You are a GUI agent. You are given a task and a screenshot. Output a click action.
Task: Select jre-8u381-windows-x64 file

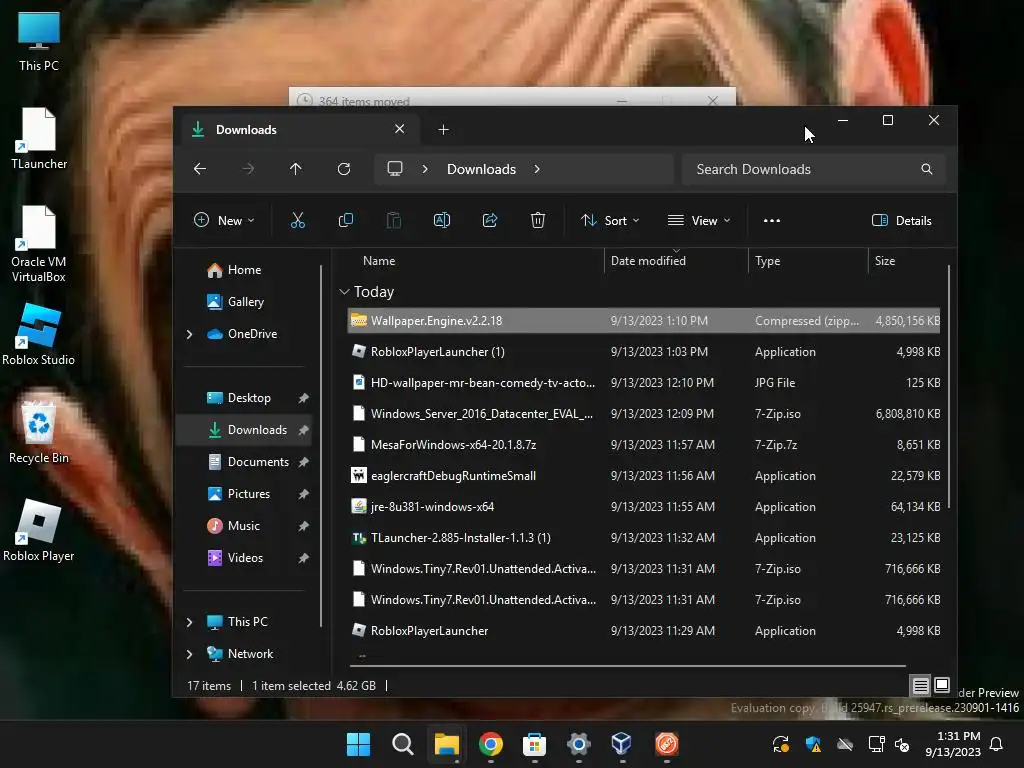(x=644, y=507)
